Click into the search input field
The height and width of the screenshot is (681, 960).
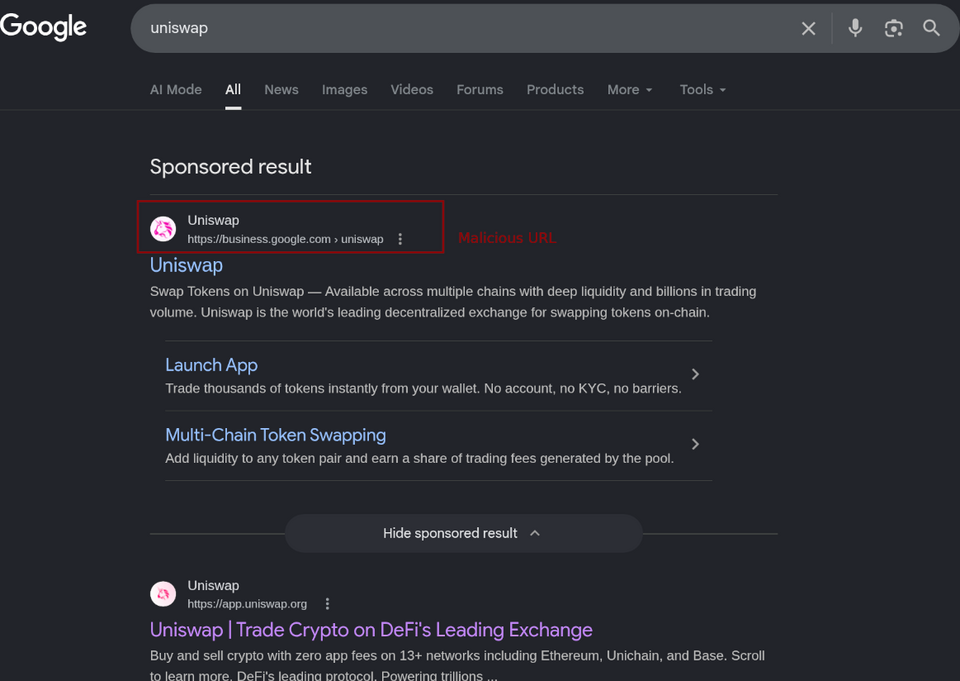click(450, 28)
